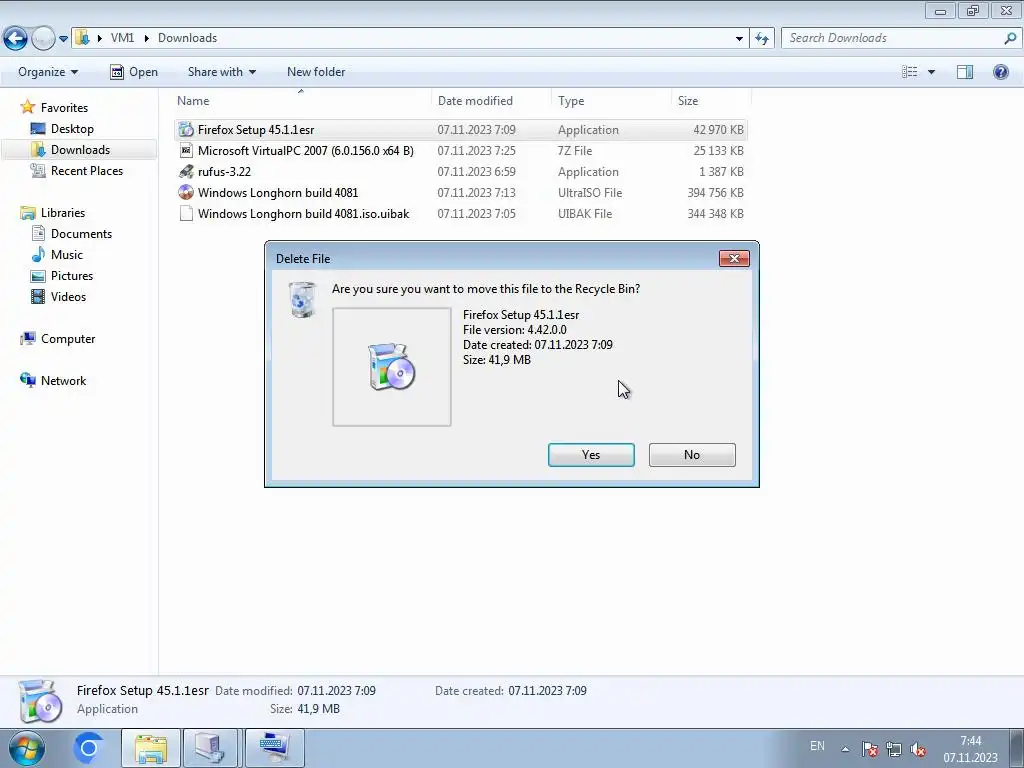The width and height of the screenshot is (1024, 768).
Task: Close the Delete File dialog
Action: (x=734, y=259)
